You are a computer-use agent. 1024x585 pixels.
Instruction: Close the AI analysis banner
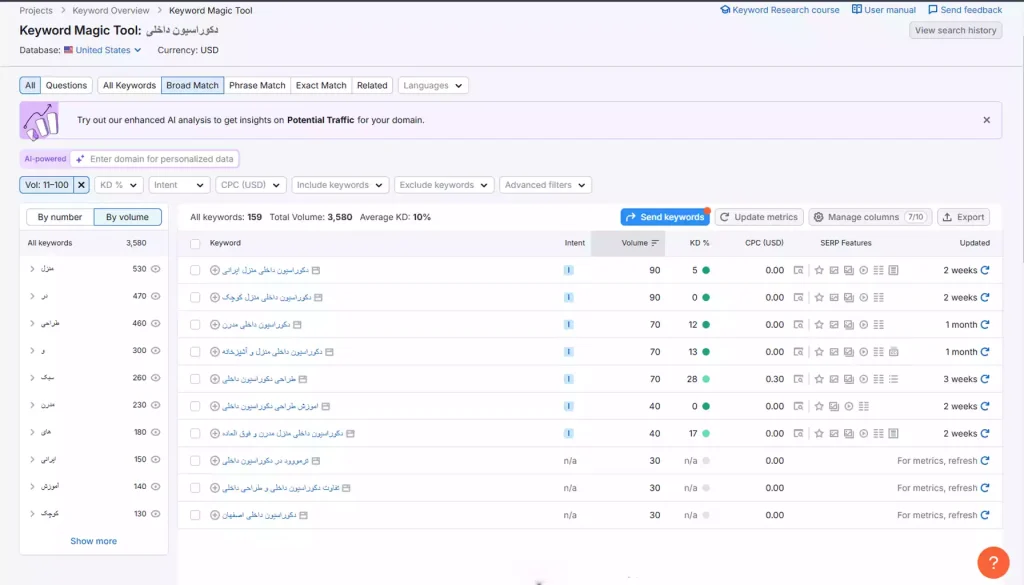(986, 120)
